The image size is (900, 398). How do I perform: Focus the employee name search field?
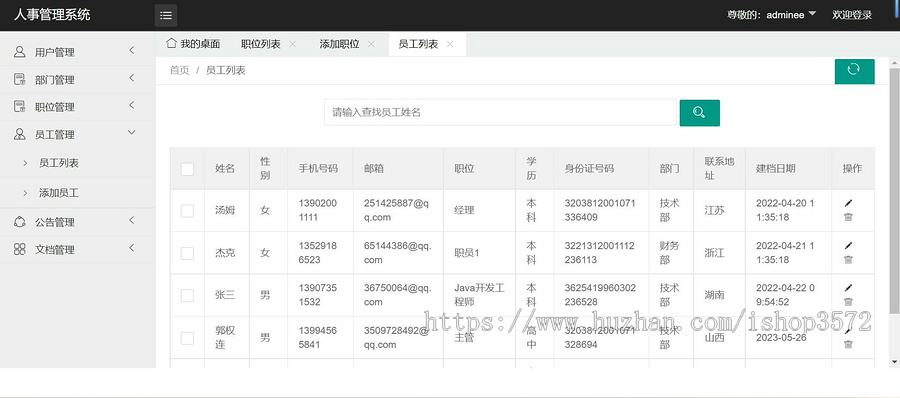[501, 113]
